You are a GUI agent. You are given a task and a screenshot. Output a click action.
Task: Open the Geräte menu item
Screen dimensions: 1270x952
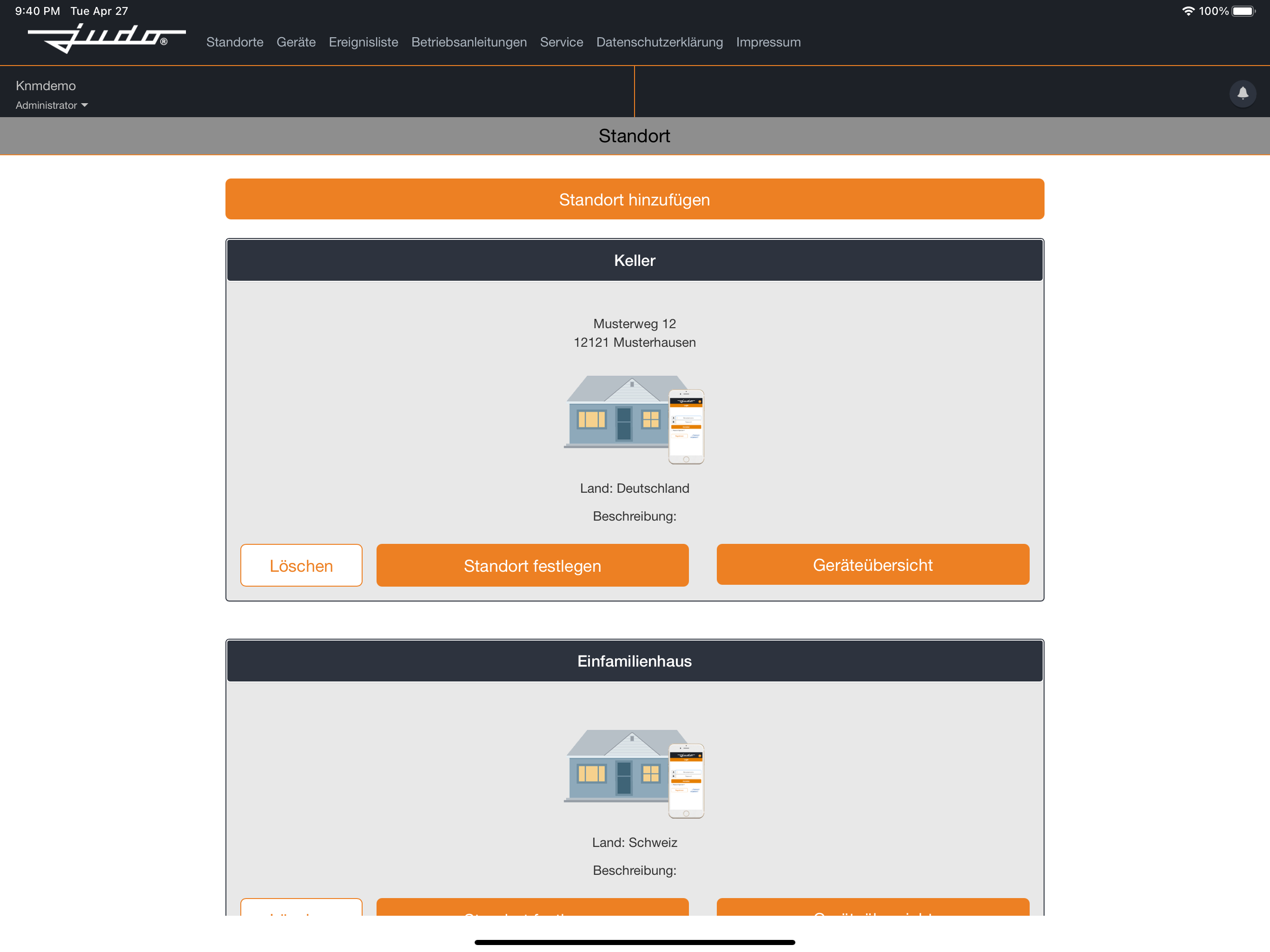[x=296, y=42]
